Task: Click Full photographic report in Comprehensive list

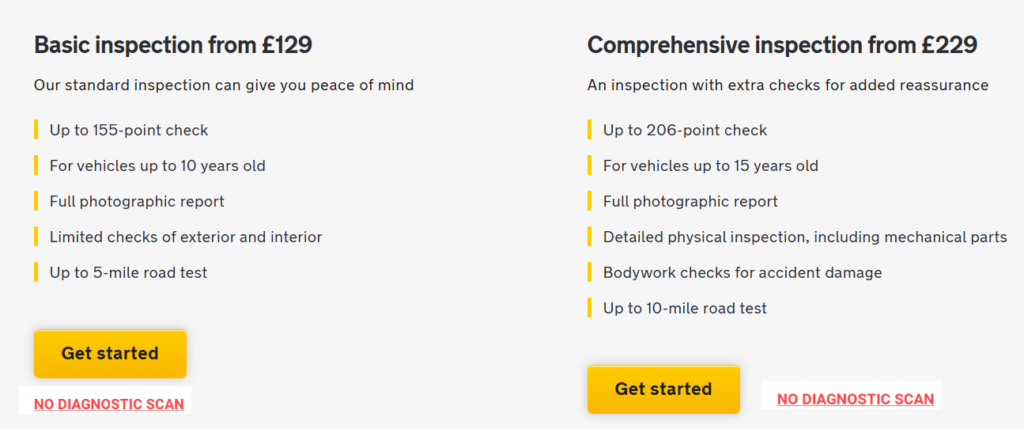Action: pyautogui.click(x=690, y=201)
